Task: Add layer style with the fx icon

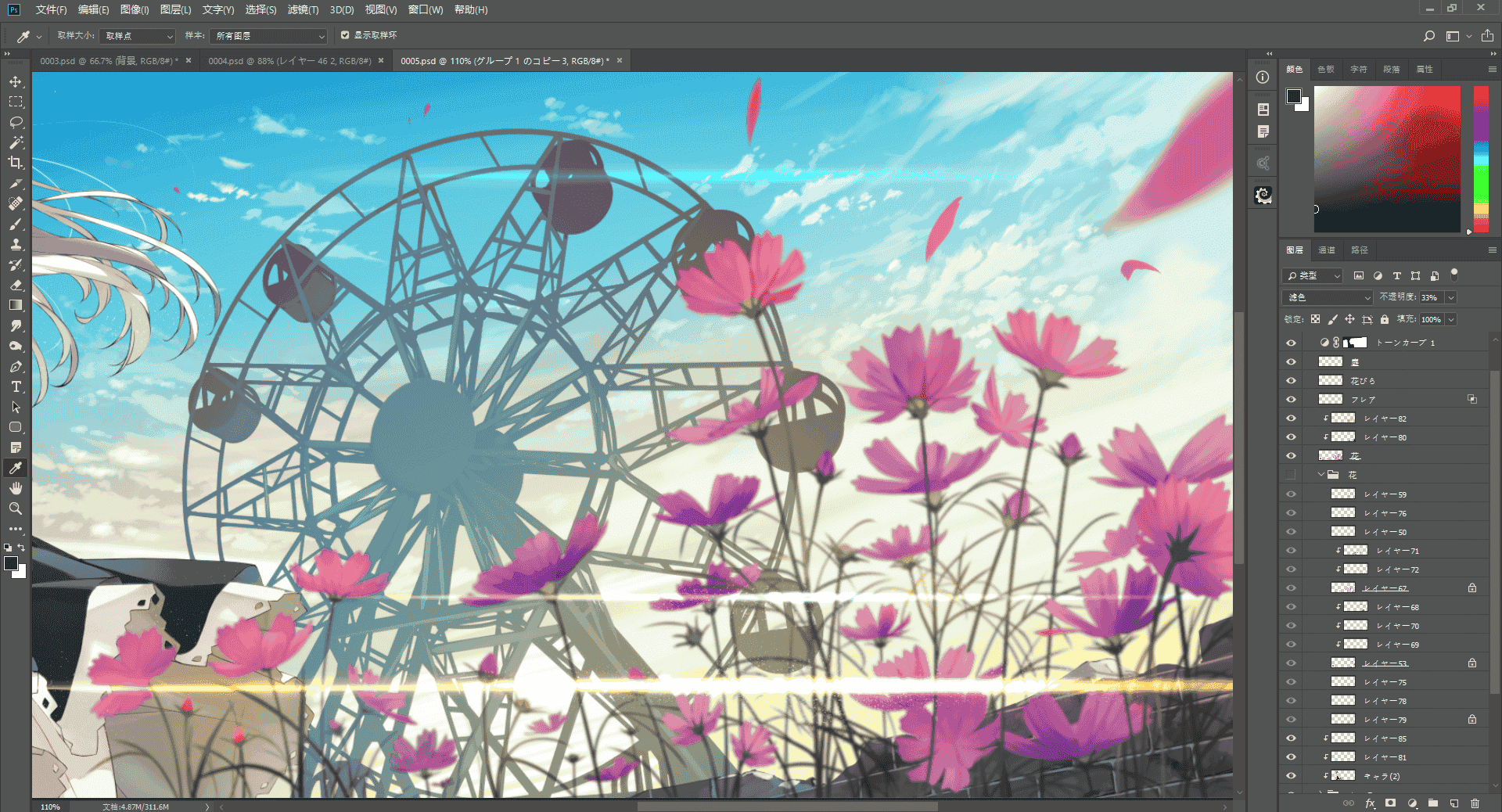Action: 1370,803
